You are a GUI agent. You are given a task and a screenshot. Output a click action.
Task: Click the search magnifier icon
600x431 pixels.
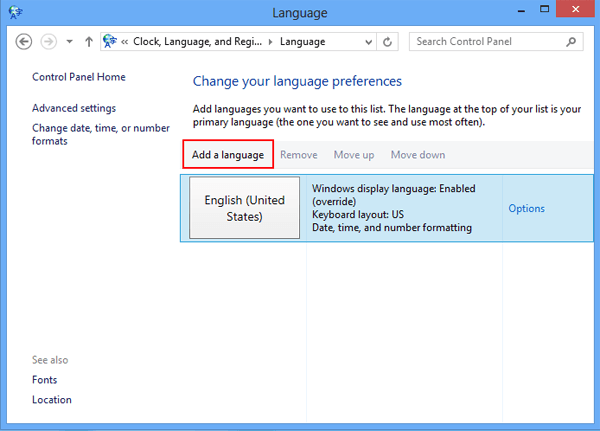(571, 41)
